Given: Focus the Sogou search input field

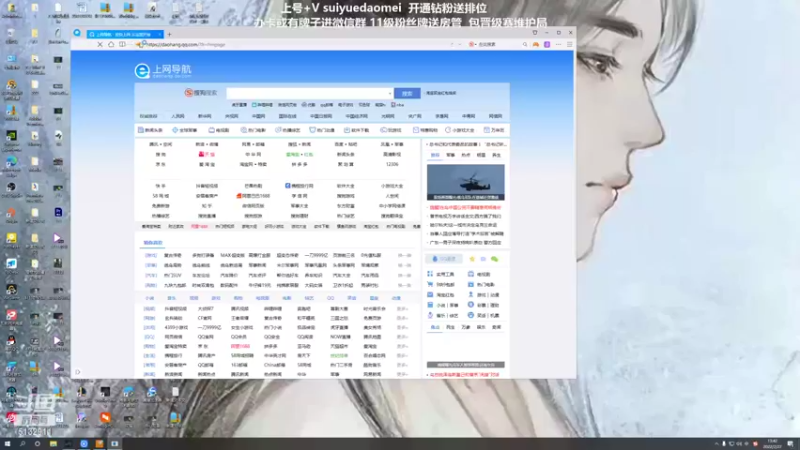Looking at the screenshot, I should click(x=309, y=93).
